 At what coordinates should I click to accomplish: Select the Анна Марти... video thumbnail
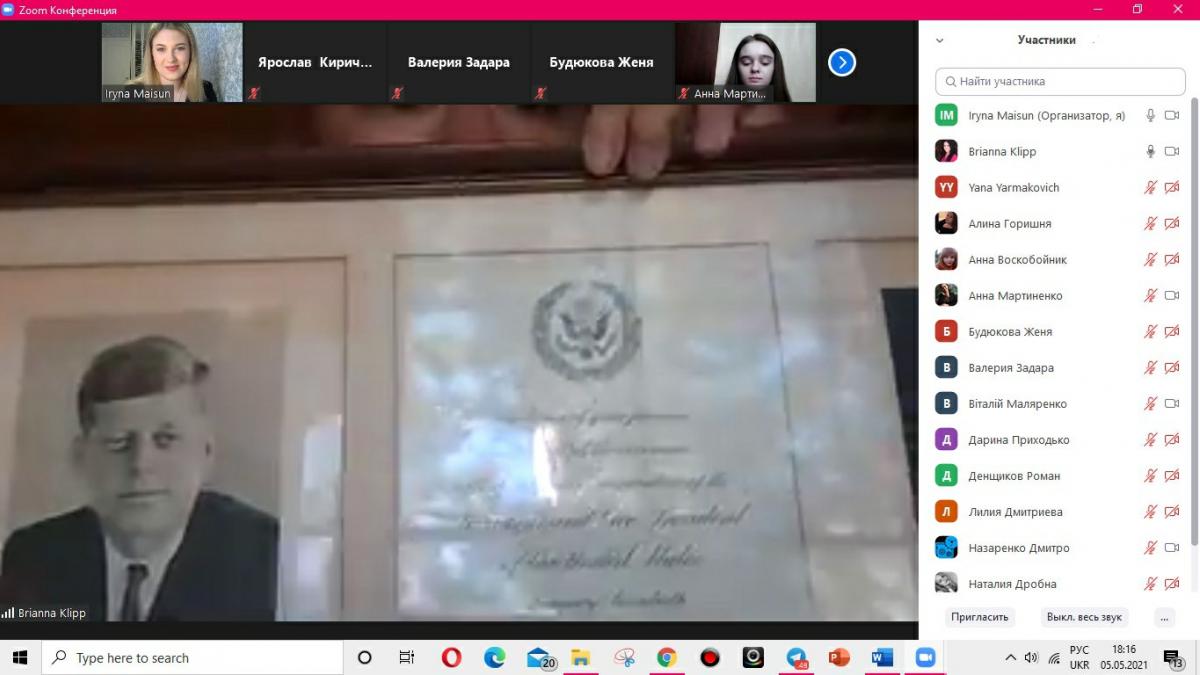click(745, 62)
